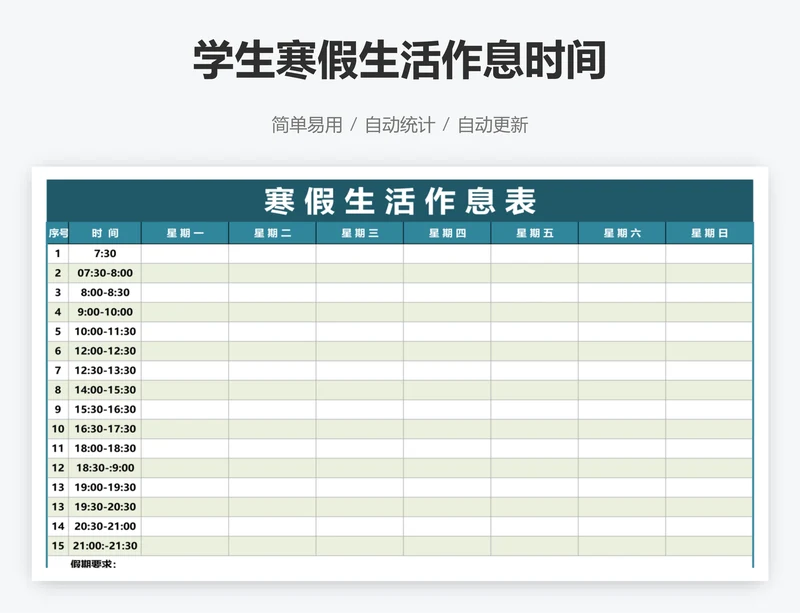Select 序号 cell for the 07:30-8:00 row

(x=58, y=273)
